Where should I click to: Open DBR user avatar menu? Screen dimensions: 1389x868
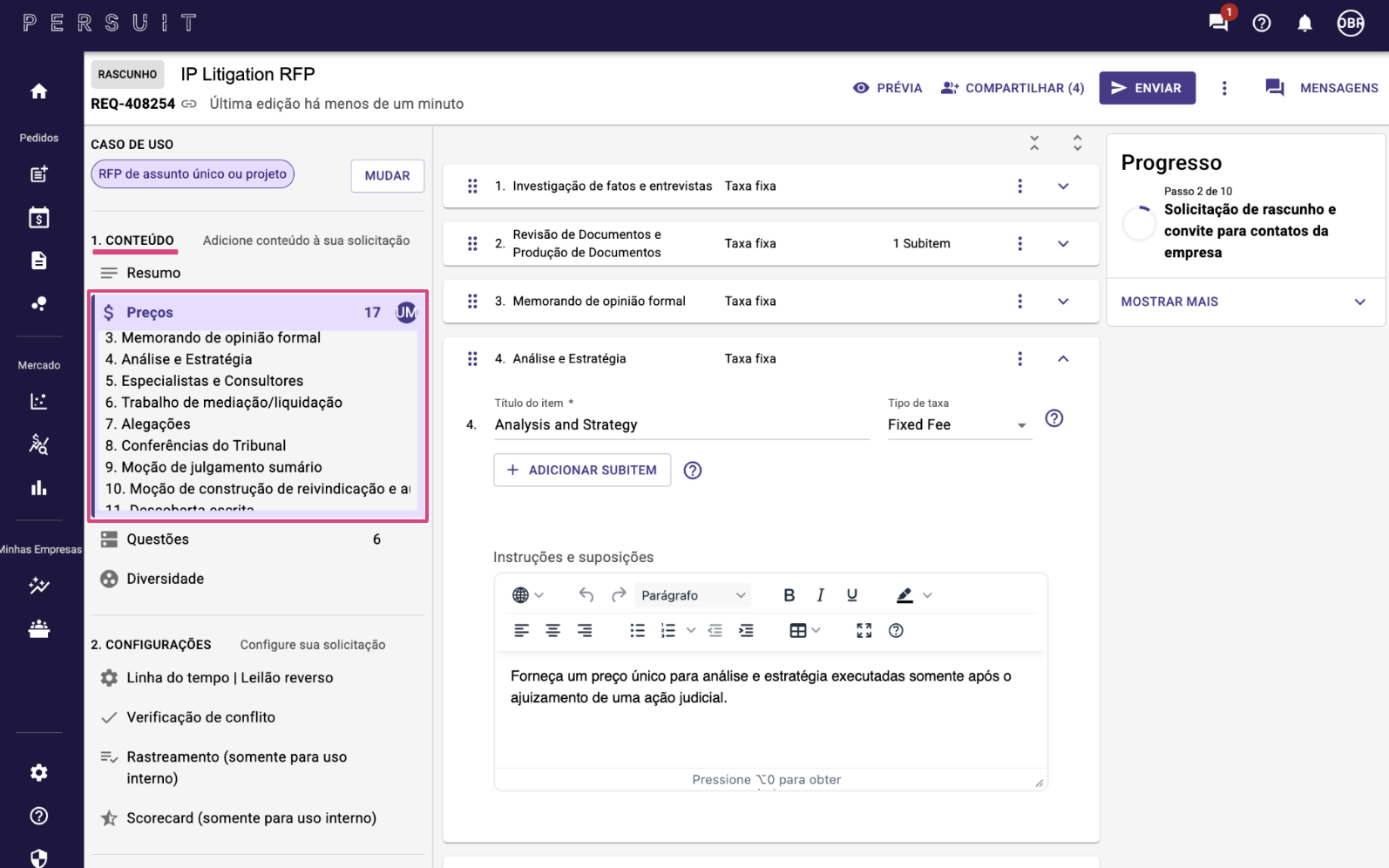click(1351, 24)
